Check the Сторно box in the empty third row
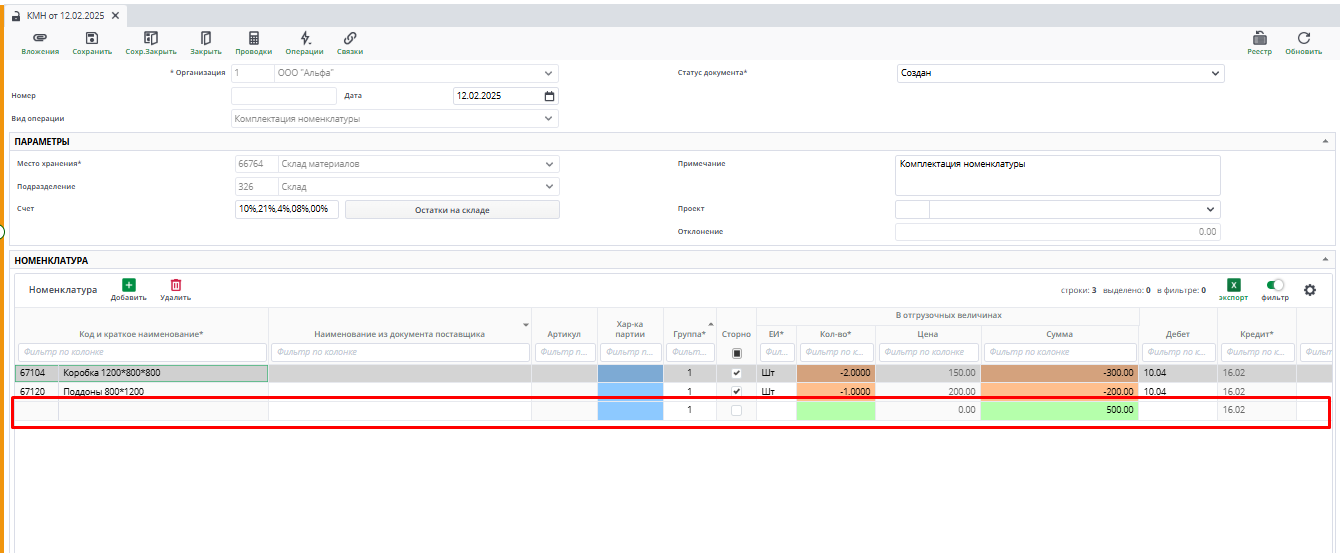Image resolution: width=1340 pixels, height=553 pixels. 737,410
